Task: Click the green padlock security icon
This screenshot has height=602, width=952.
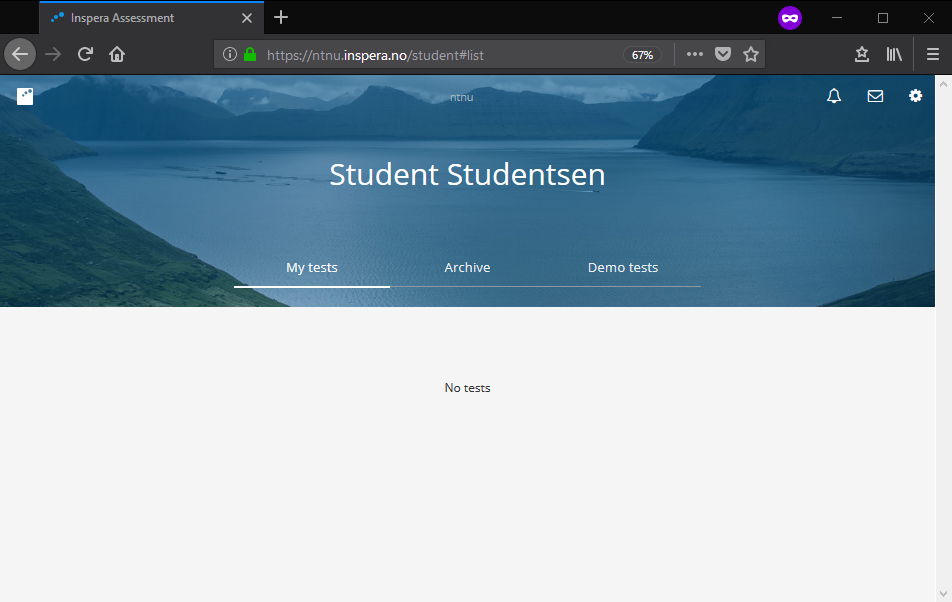Action: (x=250, y=55)
